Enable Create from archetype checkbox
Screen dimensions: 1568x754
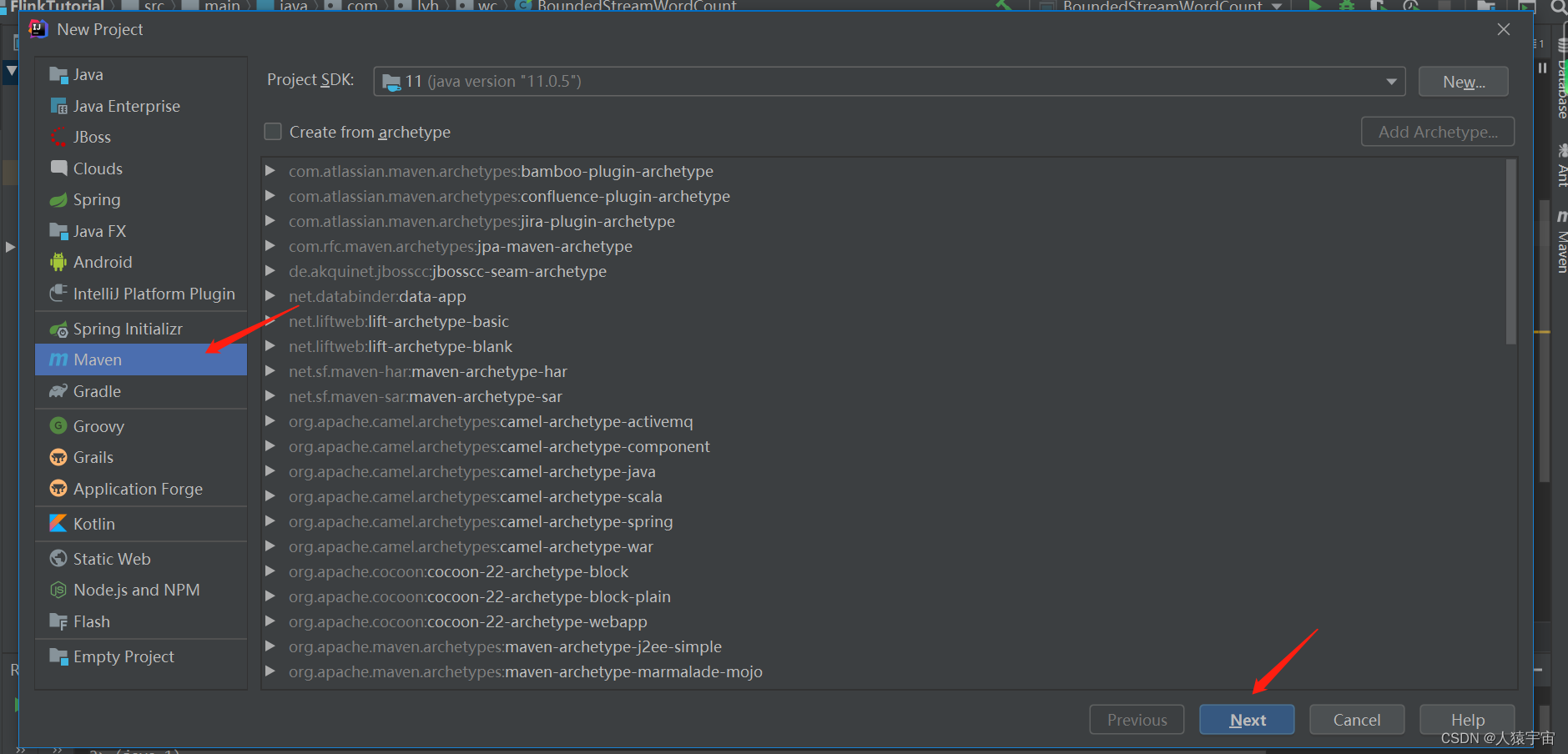(x=273, y=132)
